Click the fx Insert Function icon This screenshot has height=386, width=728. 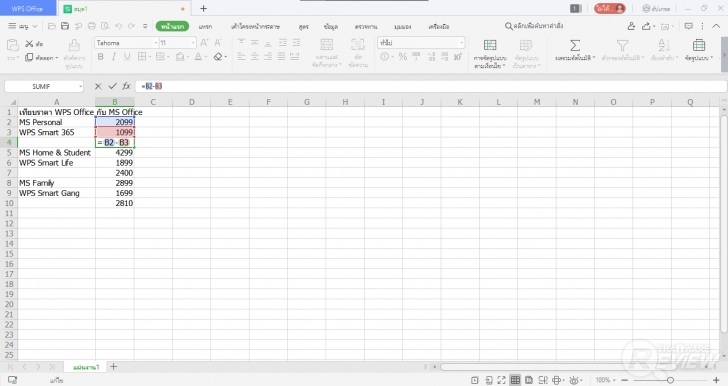pos(126,86)
